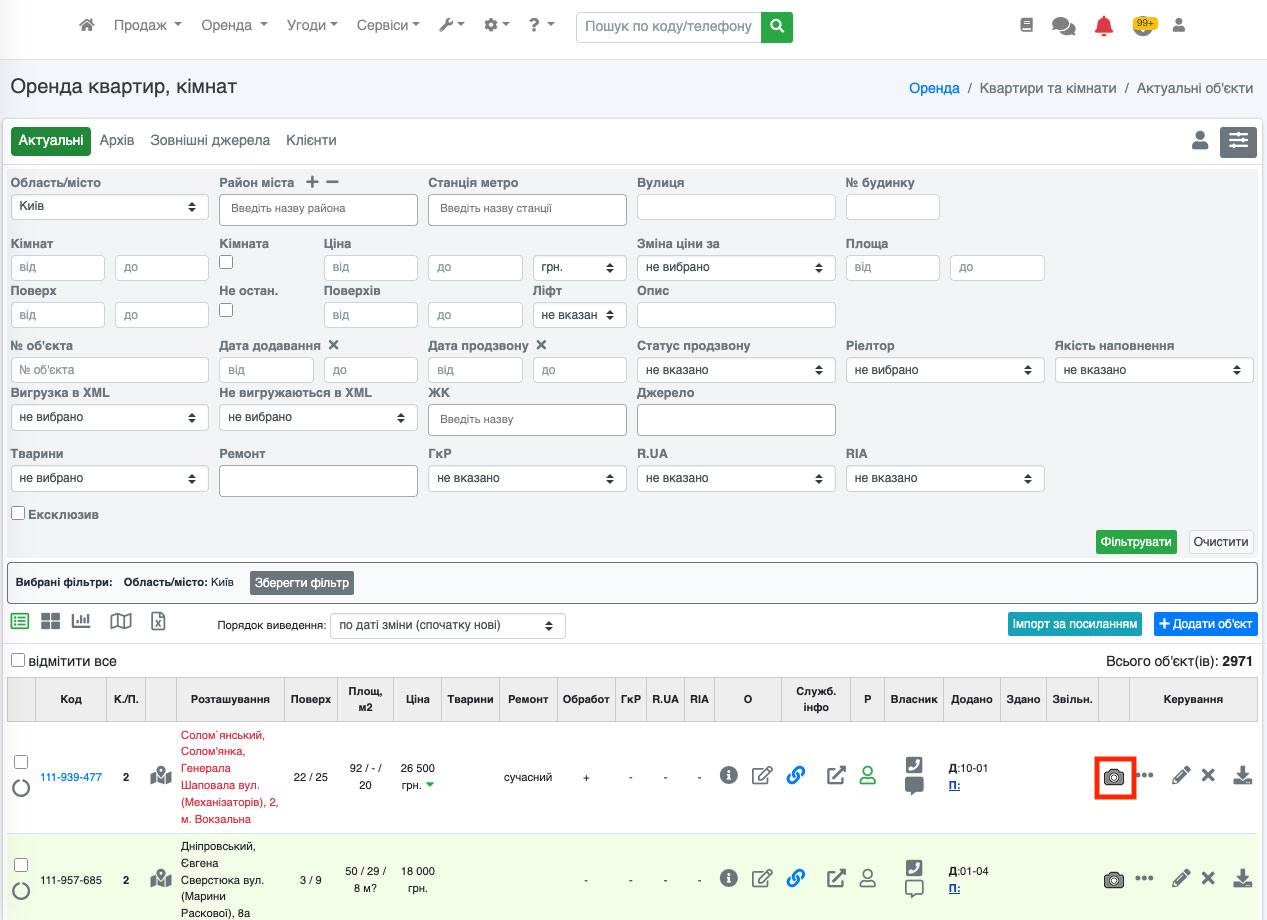Enable the 'Ексклюзив' checkbox
This screenshot has width=1267, height=920.
coord(18,513)
